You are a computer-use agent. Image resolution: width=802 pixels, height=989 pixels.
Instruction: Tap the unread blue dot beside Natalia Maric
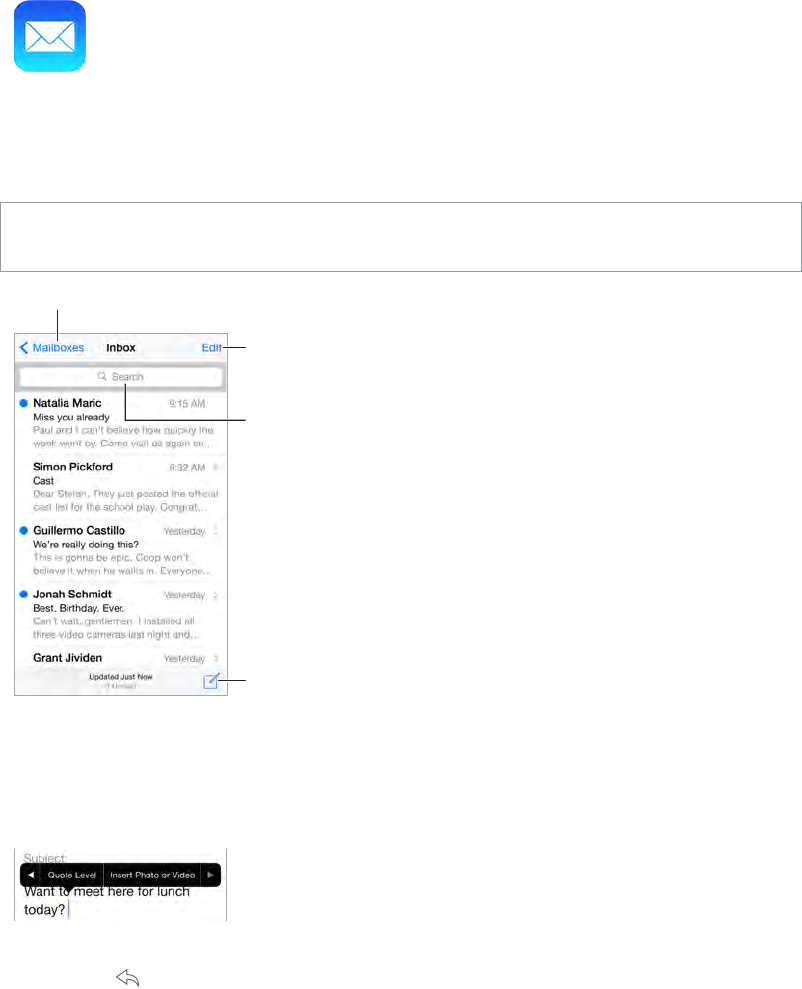(24, 403)
